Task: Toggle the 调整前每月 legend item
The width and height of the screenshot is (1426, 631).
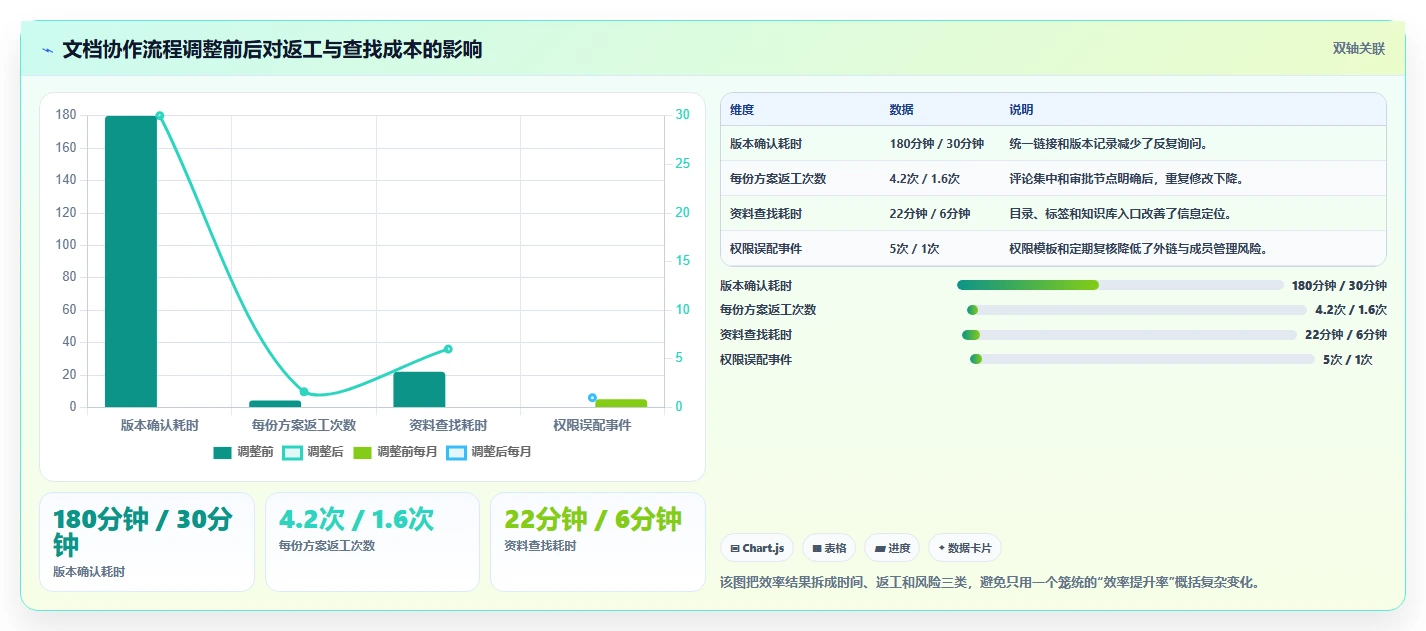Action: click(x=395, y=452)
